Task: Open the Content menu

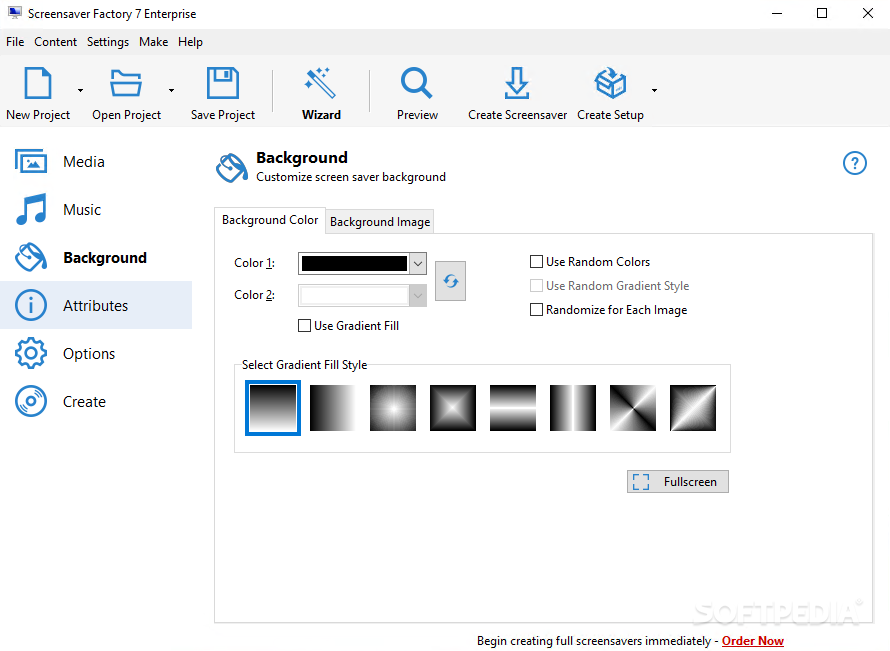Action: point(55,42)
